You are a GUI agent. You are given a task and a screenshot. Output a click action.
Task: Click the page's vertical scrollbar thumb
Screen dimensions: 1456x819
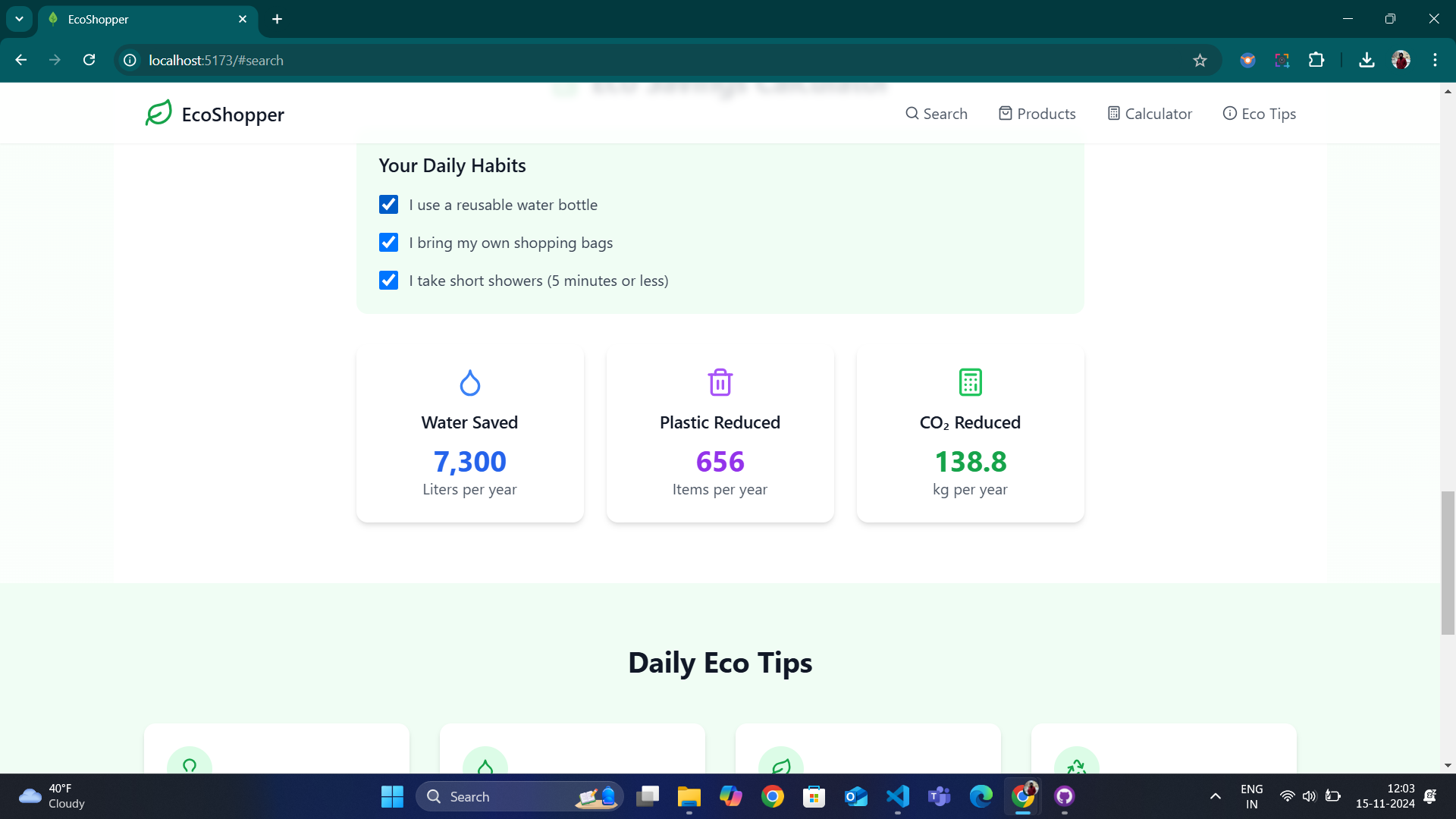(1448, 563)
